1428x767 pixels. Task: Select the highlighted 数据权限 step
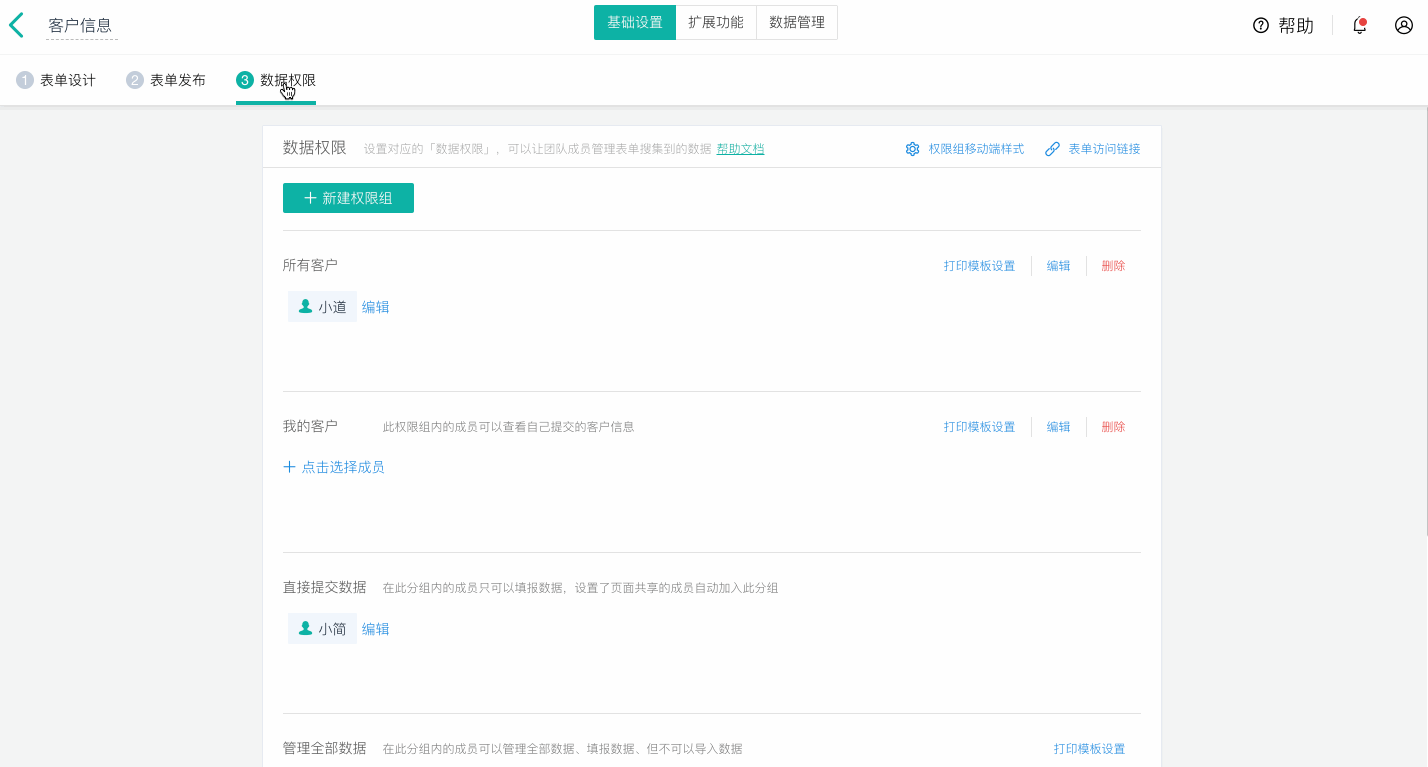pyautogui.click(x=275, y=80)
